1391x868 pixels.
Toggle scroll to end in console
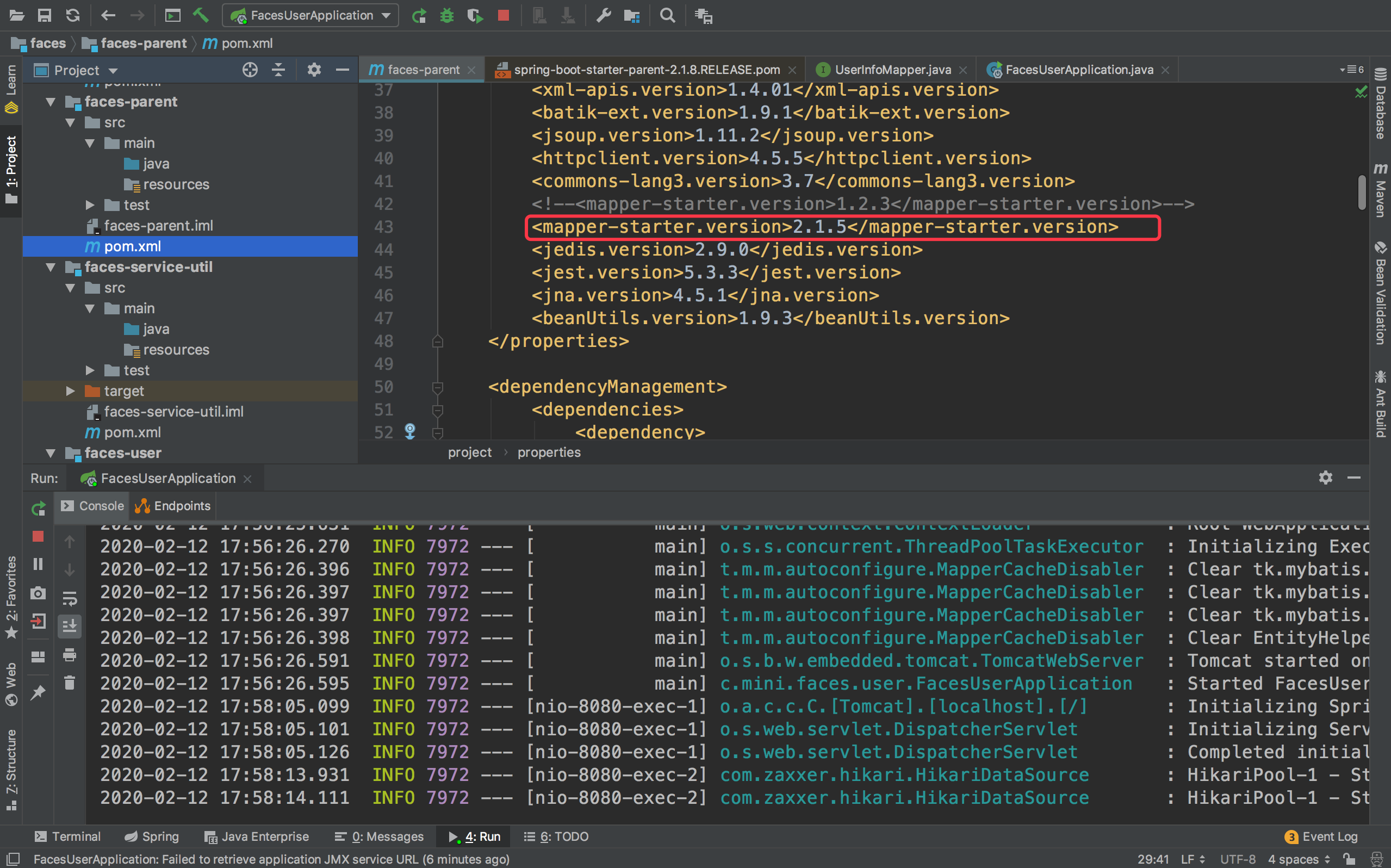(70, 627)
